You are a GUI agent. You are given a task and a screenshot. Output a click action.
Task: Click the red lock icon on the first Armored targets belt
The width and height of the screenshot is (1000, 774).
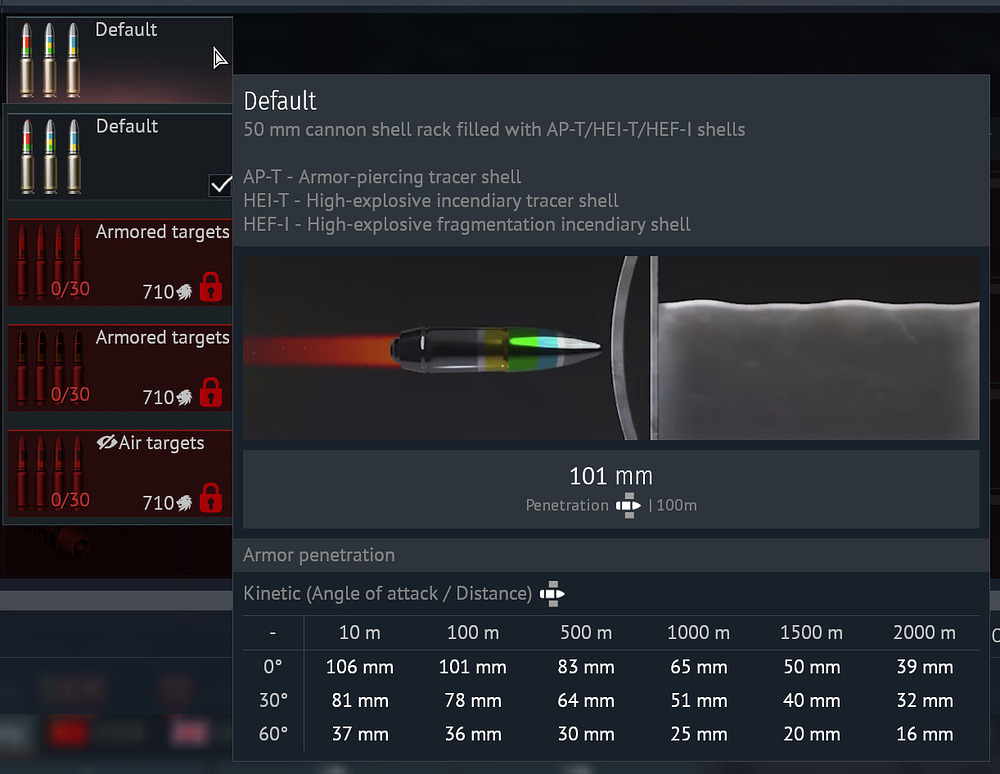click(x=211, y=287)
